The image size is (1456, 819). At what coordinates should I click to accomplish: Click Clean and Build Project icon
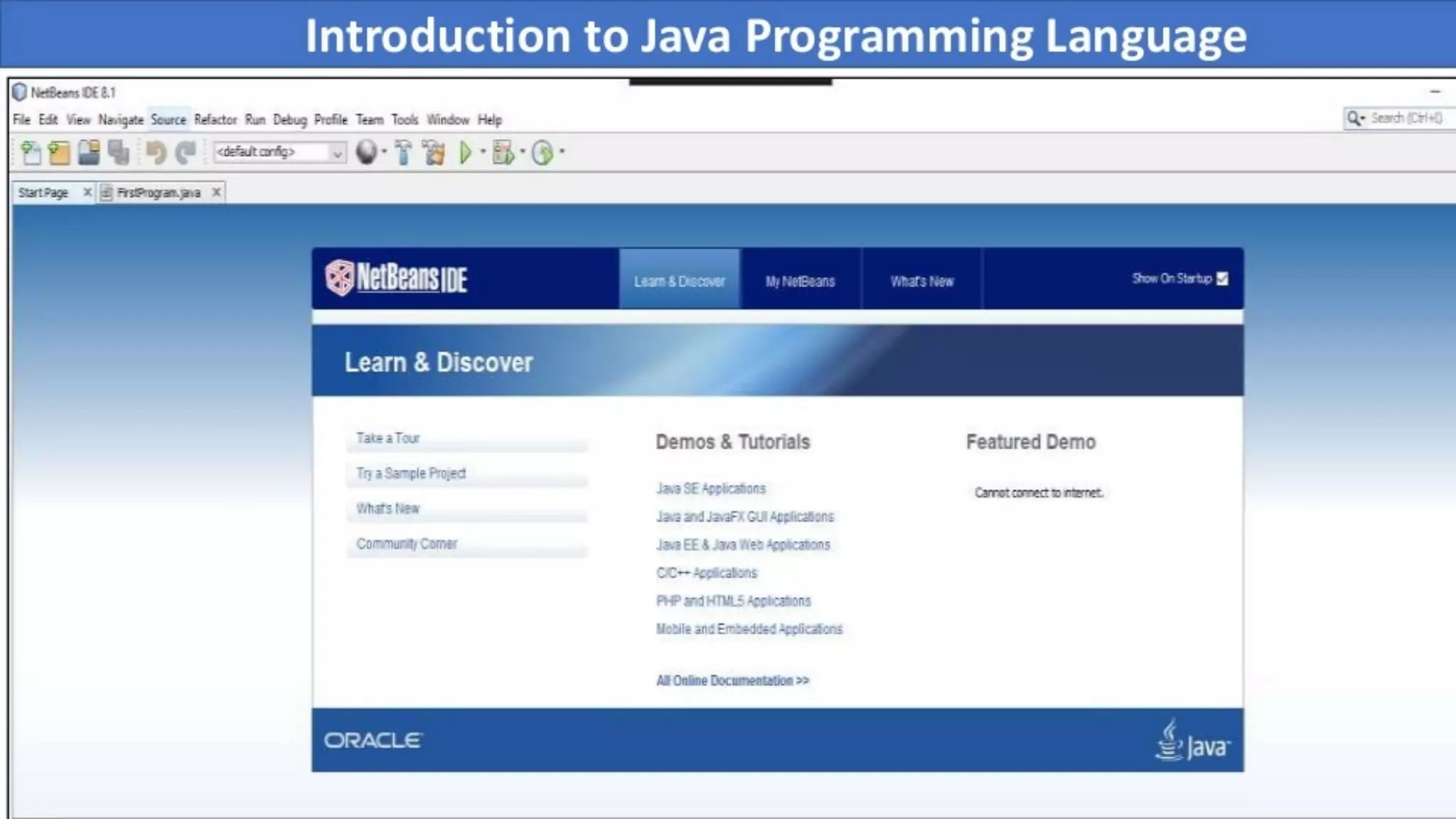(434, 152)
